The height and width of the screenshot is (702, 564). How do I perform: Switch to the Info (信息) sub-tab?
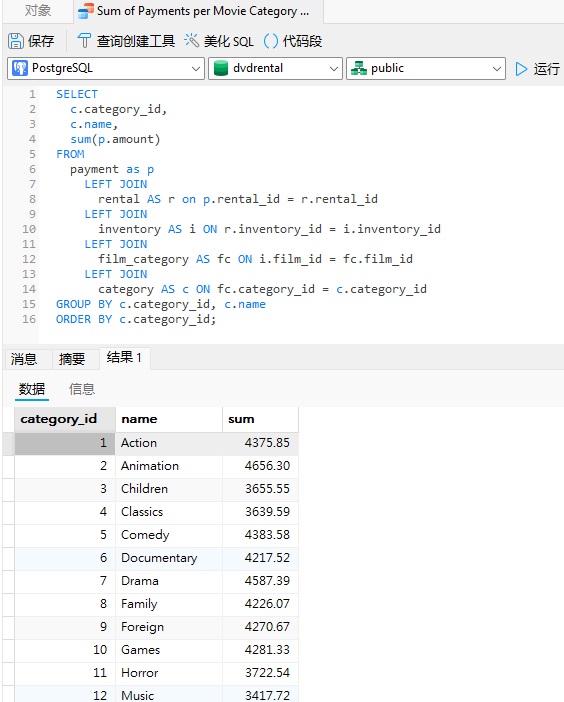pyautogui.click(x=82, y=389)
